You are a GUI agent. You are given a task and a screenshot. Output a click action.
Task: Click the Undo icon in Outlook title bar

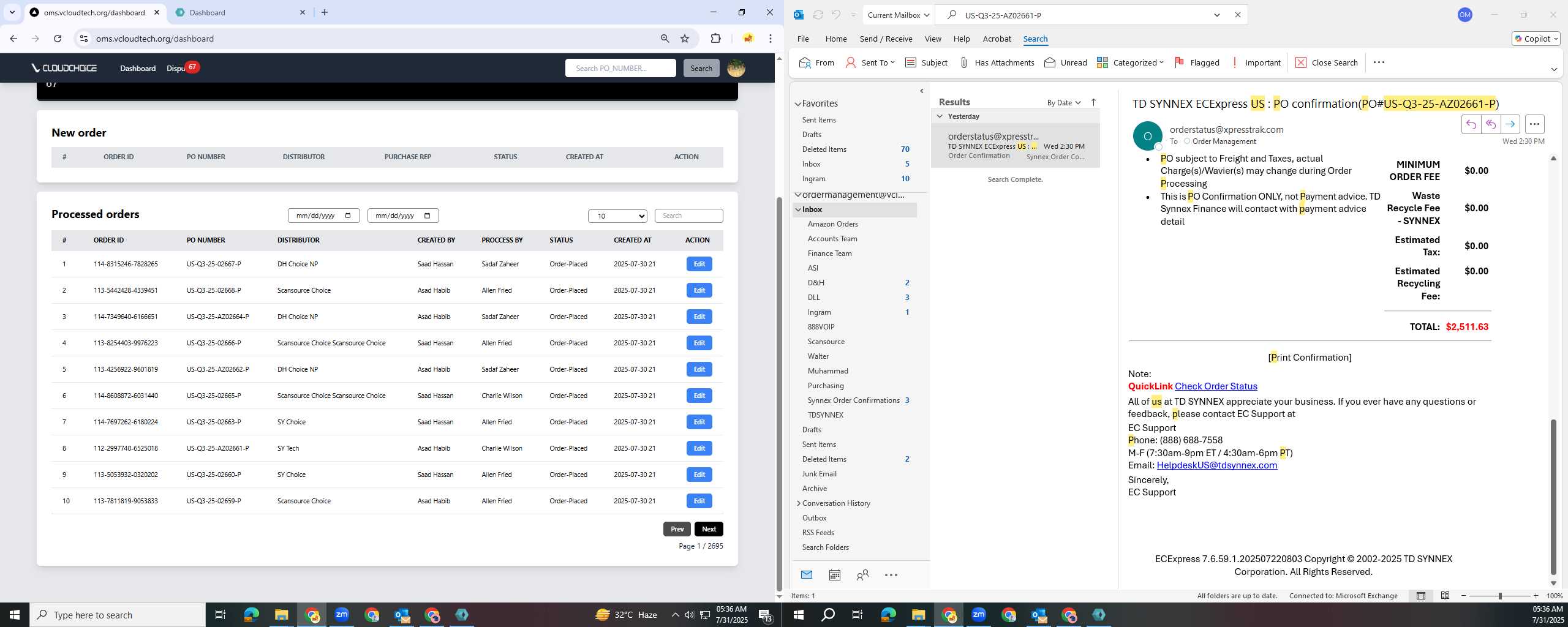coord(835,15)
